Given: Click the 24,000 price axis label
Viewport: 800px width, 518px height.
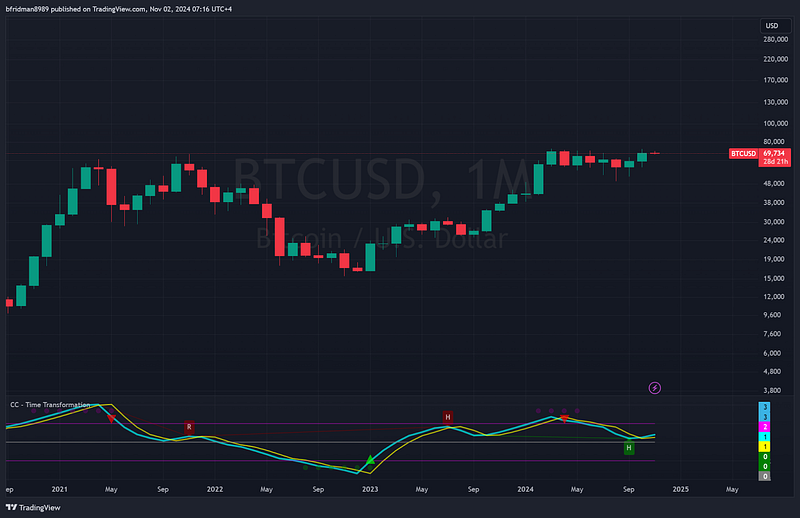Looking at the screenshot, I should pyautogui.click(x=776, y=240).
